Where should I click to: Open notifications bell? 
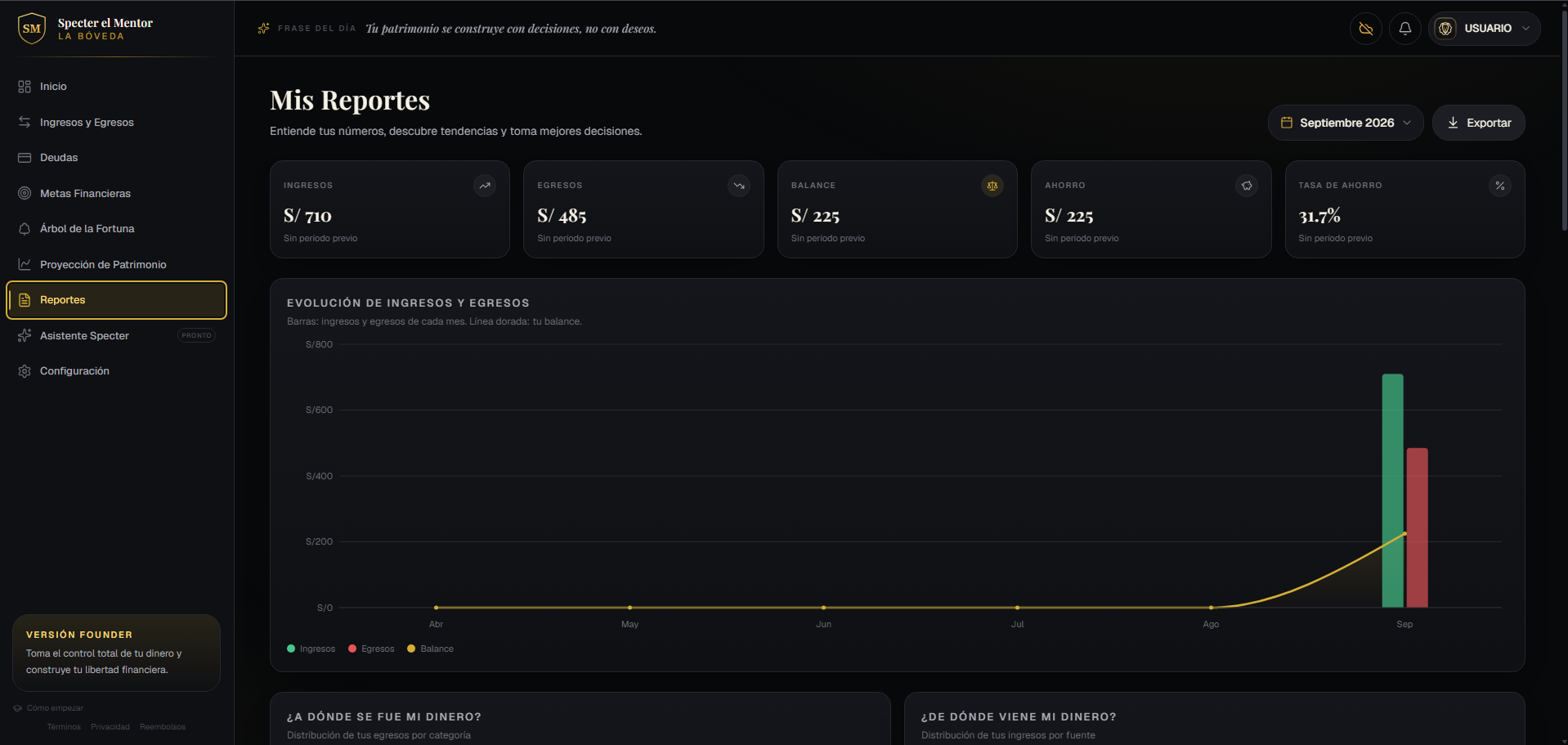[1405, 29]
